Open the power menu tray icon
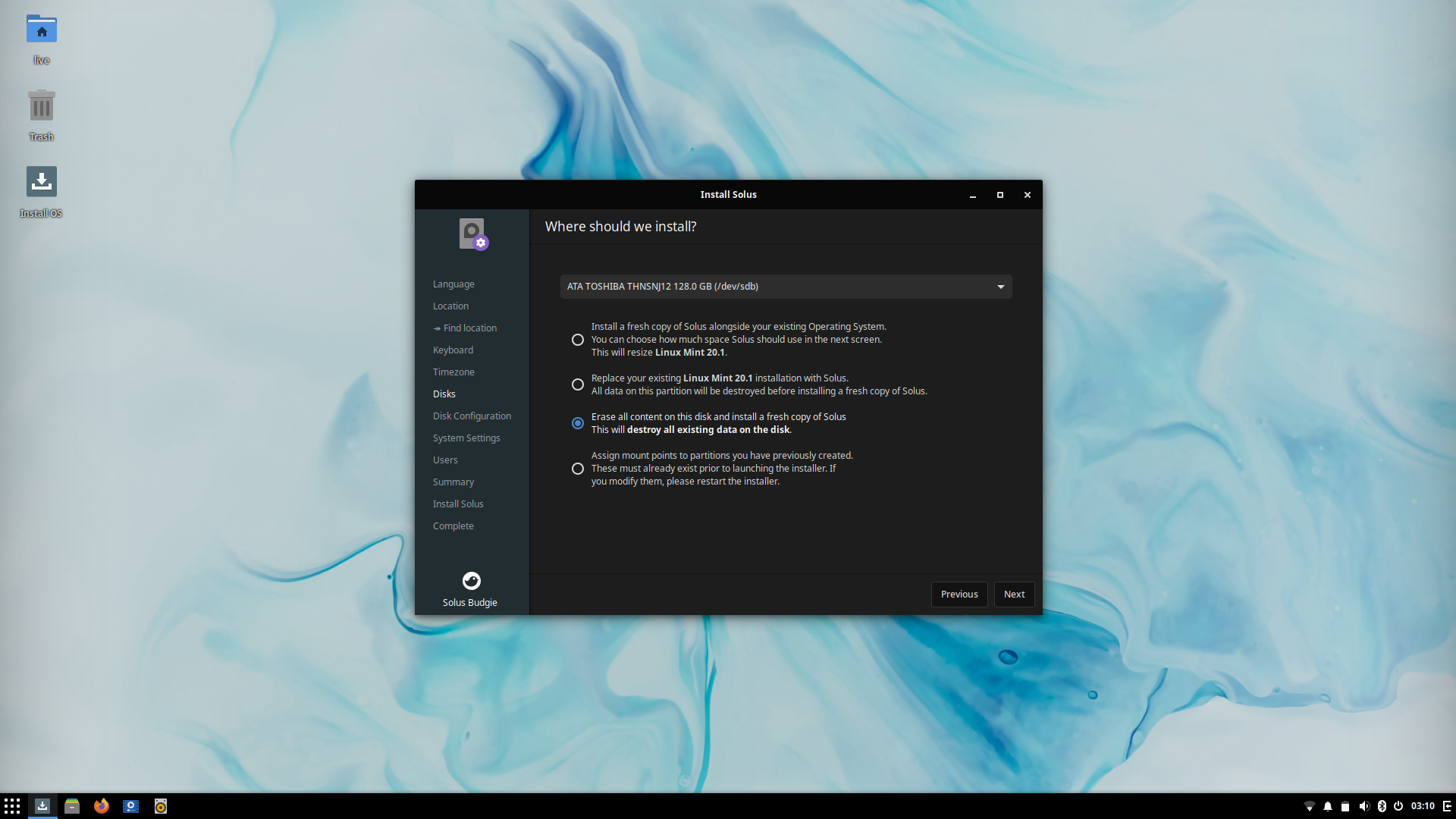Screen dimensions: 1456x819 pyautogui.click(x=1398, y=806)
